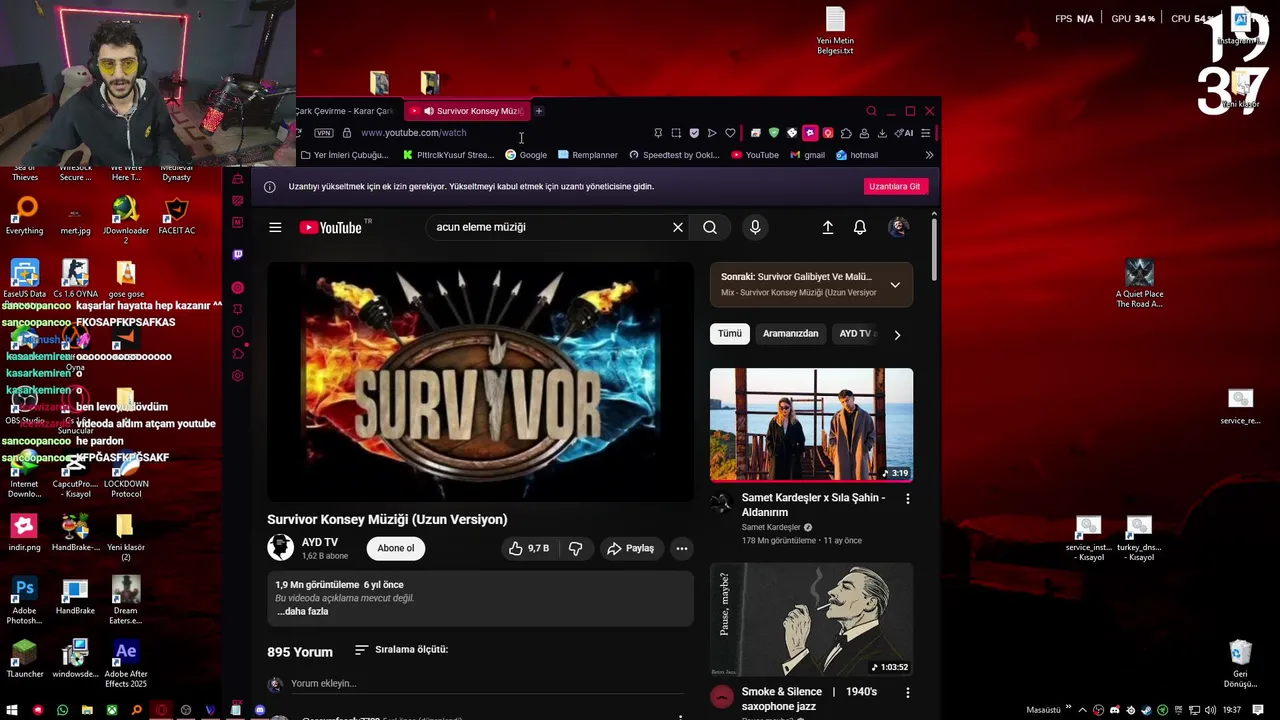The width and height of the screenshot is (1280, 720).
Task: Open Twitch icon in browser sidebar
Action: click(238, 255)
